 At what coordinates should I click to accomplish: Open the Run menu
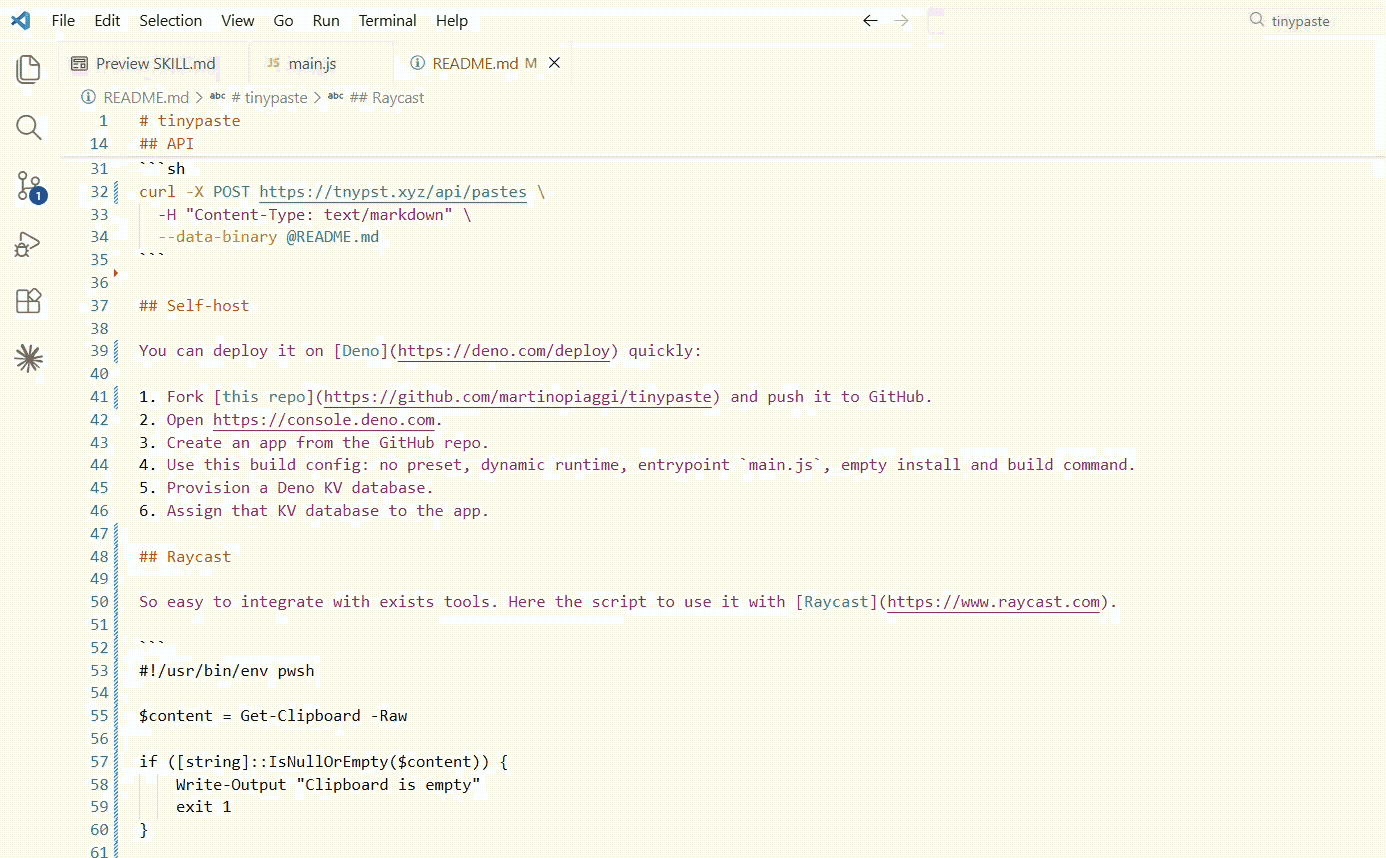[x=326, y=20]
